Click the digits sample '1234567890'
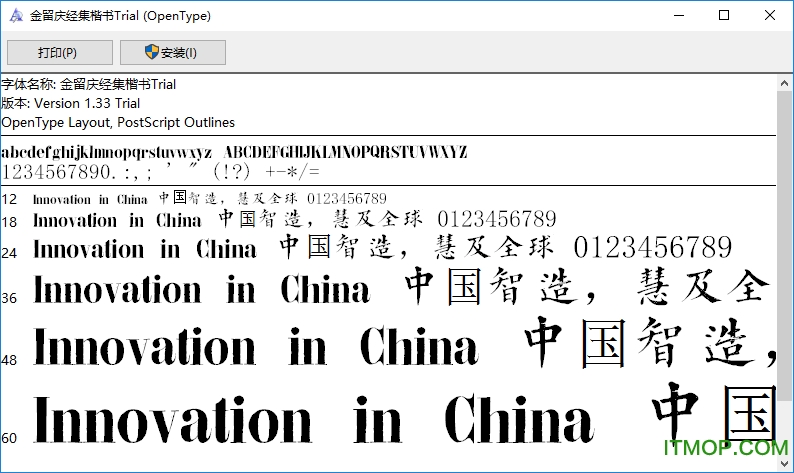794x473 pixels. pos(56,172)
